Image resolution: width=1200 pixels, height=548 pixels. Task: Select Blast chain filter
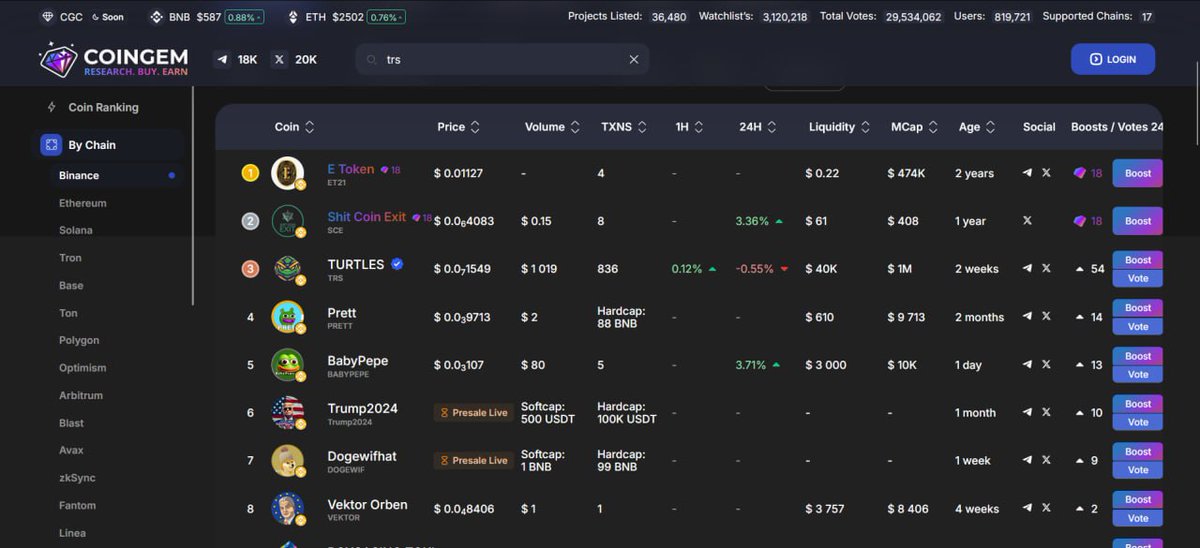(71, 423)
